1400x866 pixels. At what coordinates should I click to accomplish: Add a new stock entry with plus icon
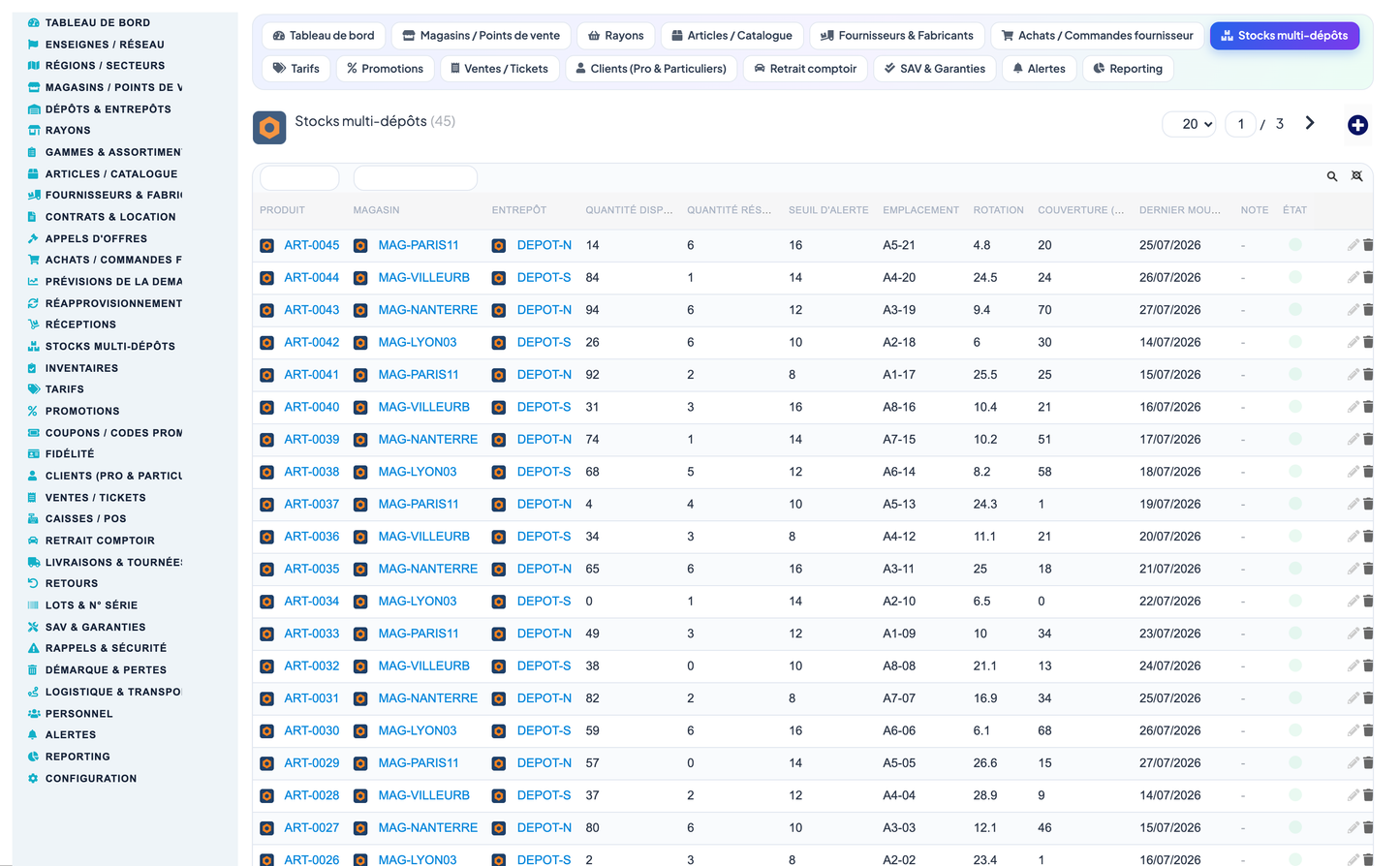click(1357, 125)
